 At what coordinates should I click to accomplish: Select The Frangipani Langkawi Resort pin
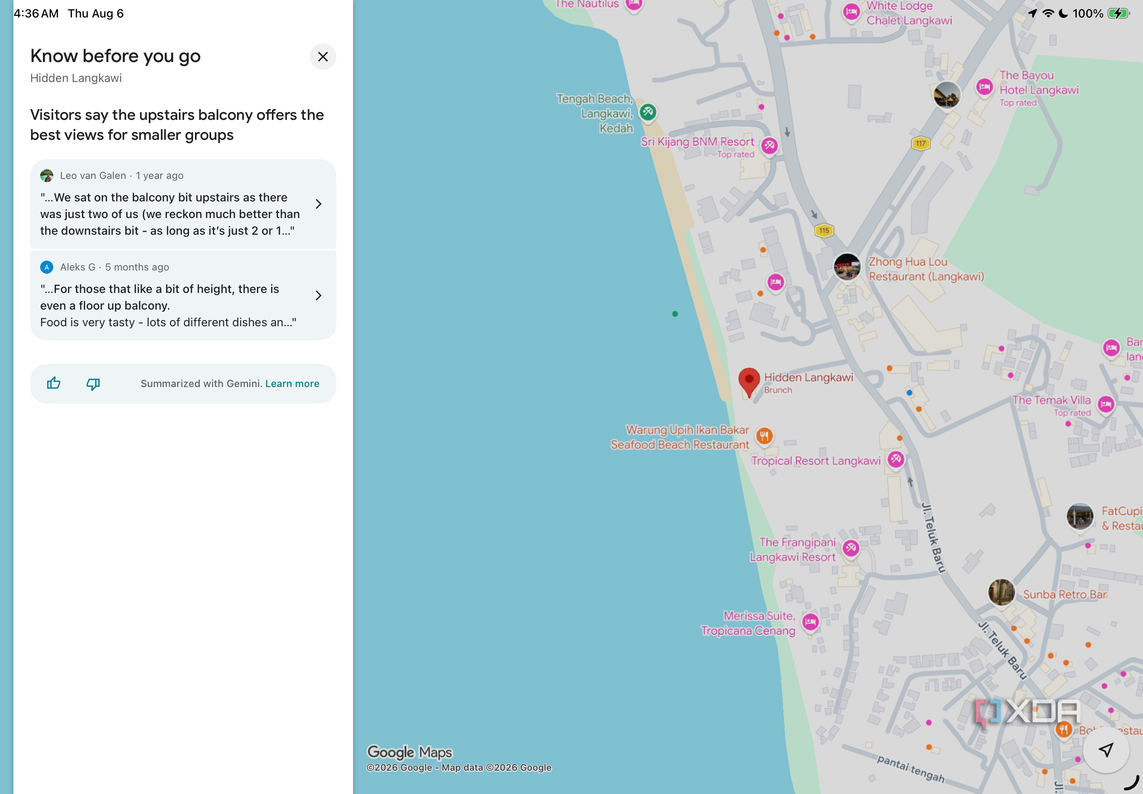click(x=851, y=548)
